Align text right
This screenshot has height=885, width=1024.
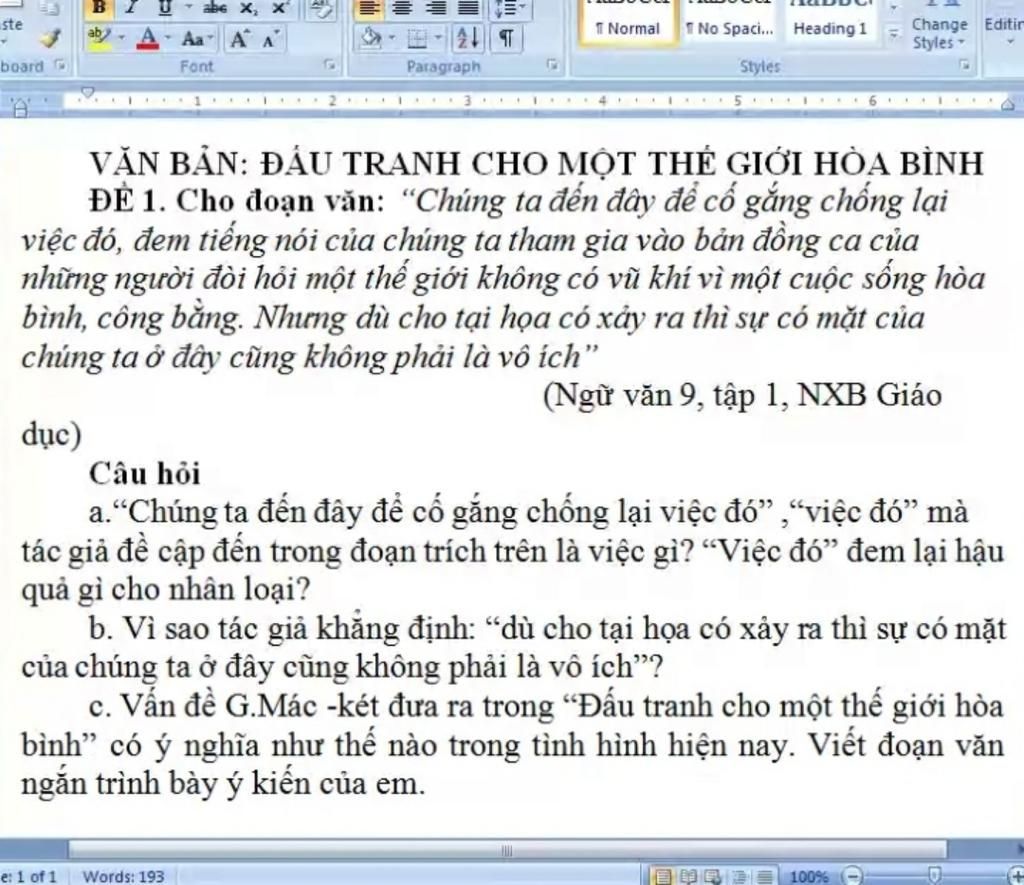pos(436,8)
